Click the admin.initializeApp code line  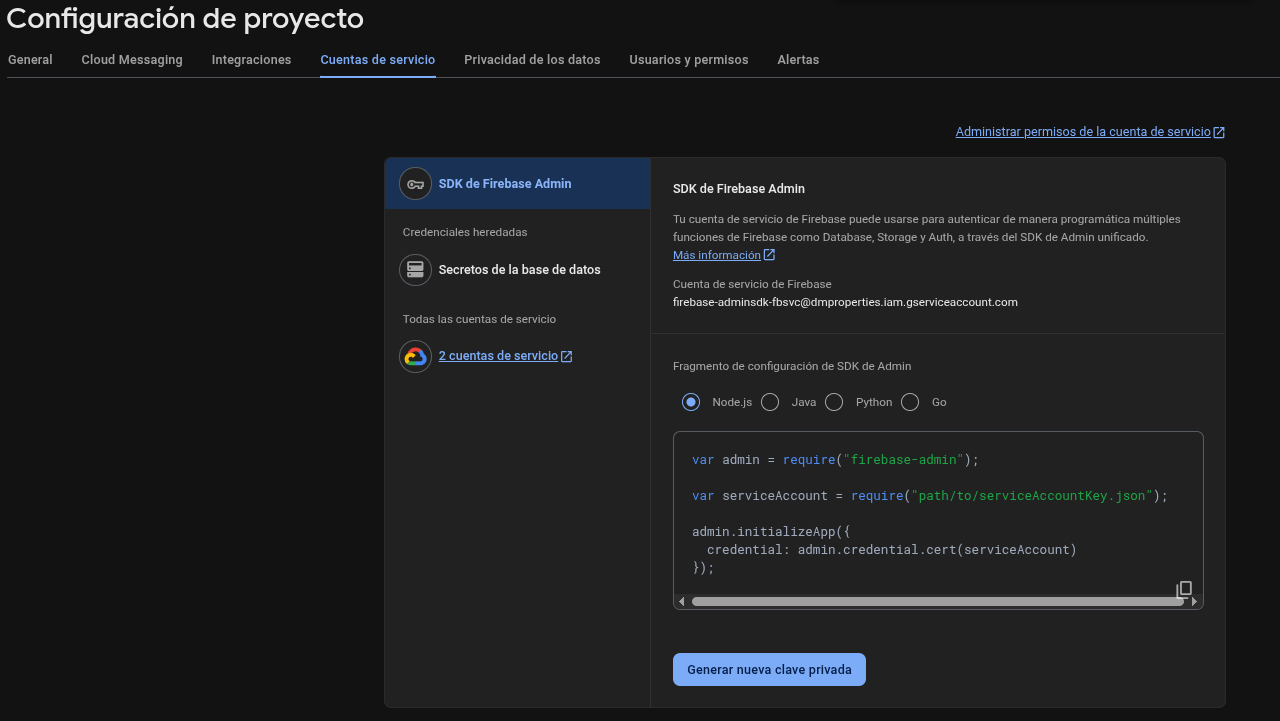click(771, 532)
